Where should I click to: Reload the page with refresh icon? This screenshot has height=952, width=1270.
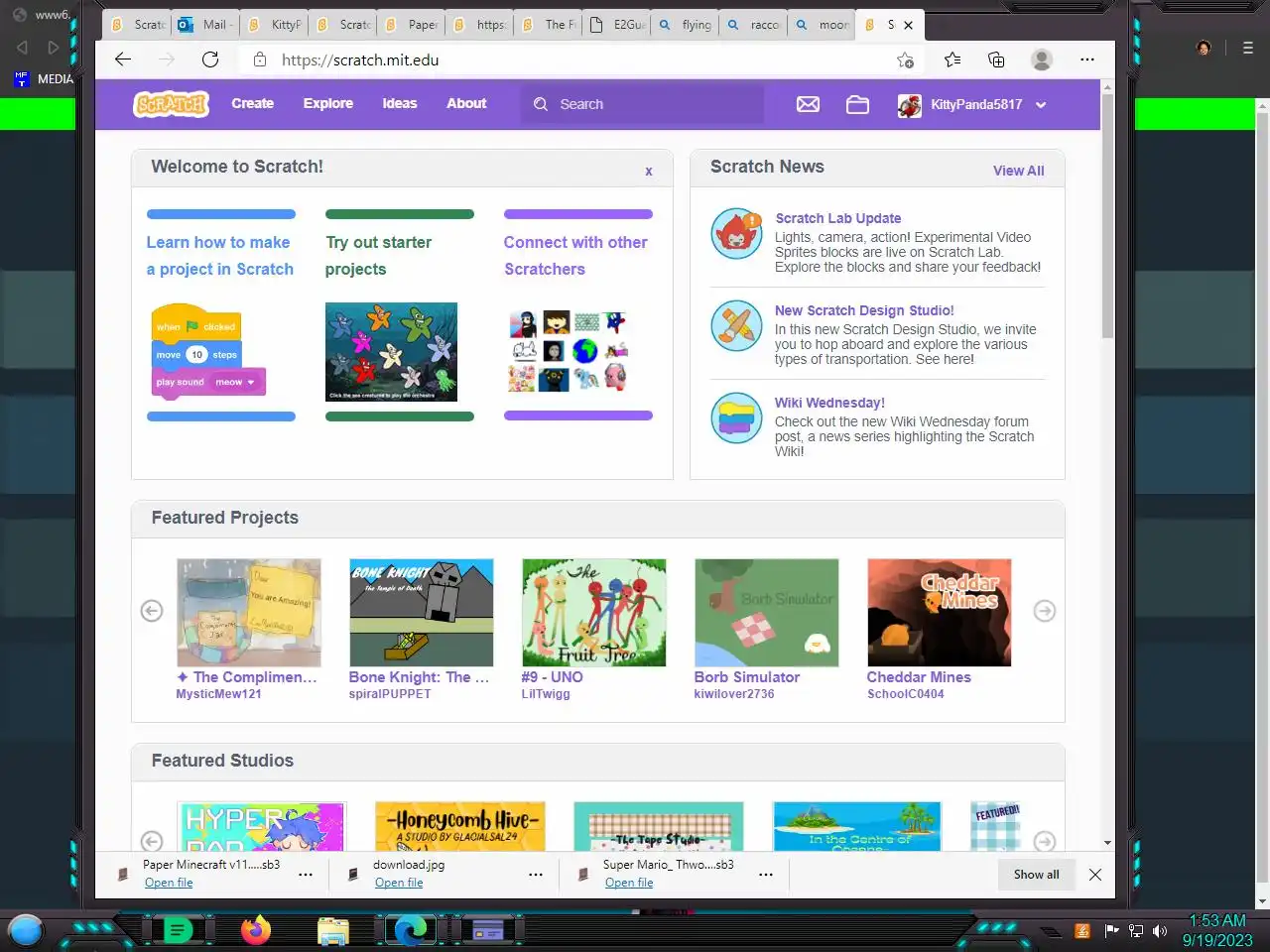210,59
